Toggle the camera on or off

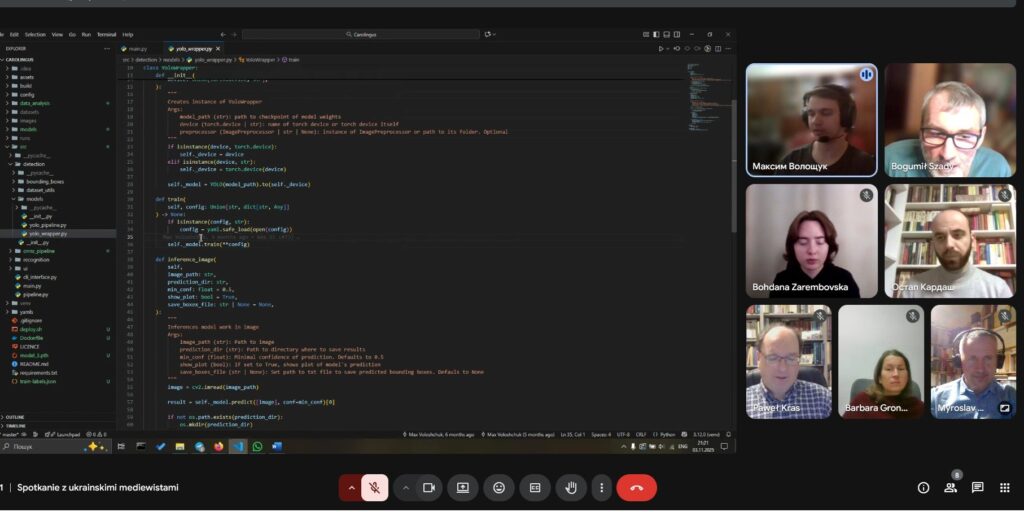[x=429, y=488]
